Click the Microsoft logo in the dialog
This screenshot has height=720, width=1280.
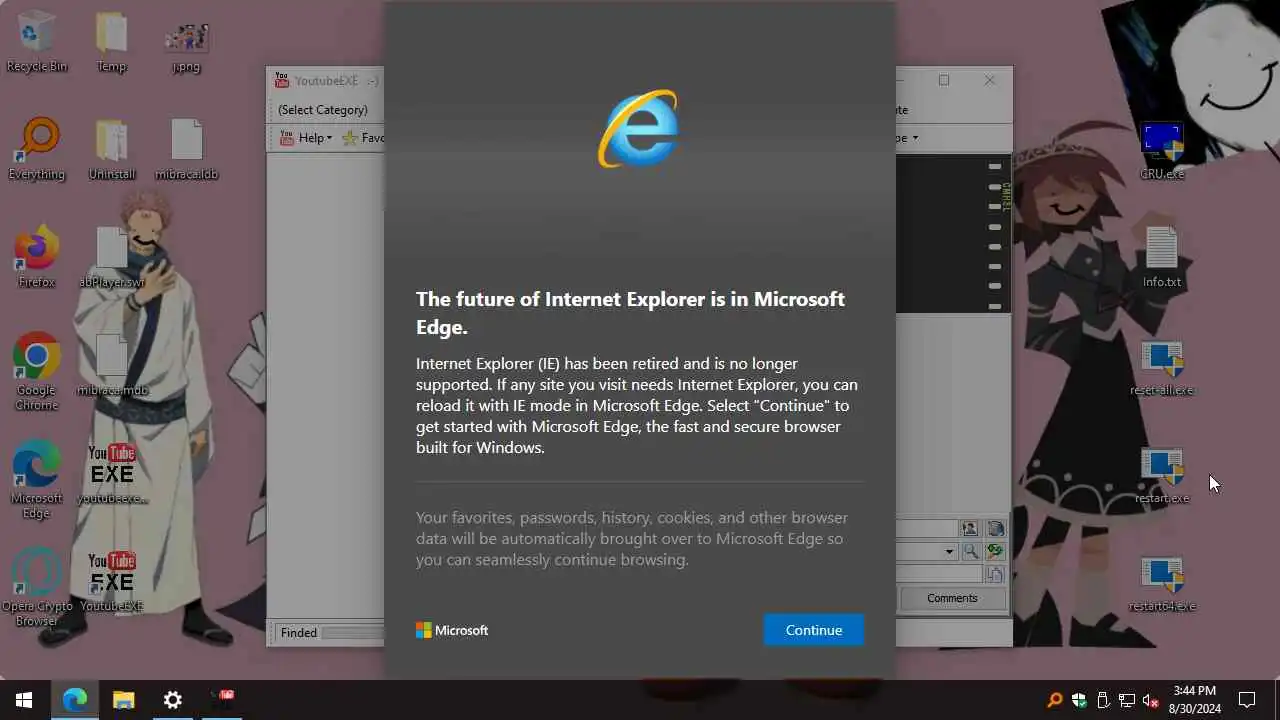(452, 630)
